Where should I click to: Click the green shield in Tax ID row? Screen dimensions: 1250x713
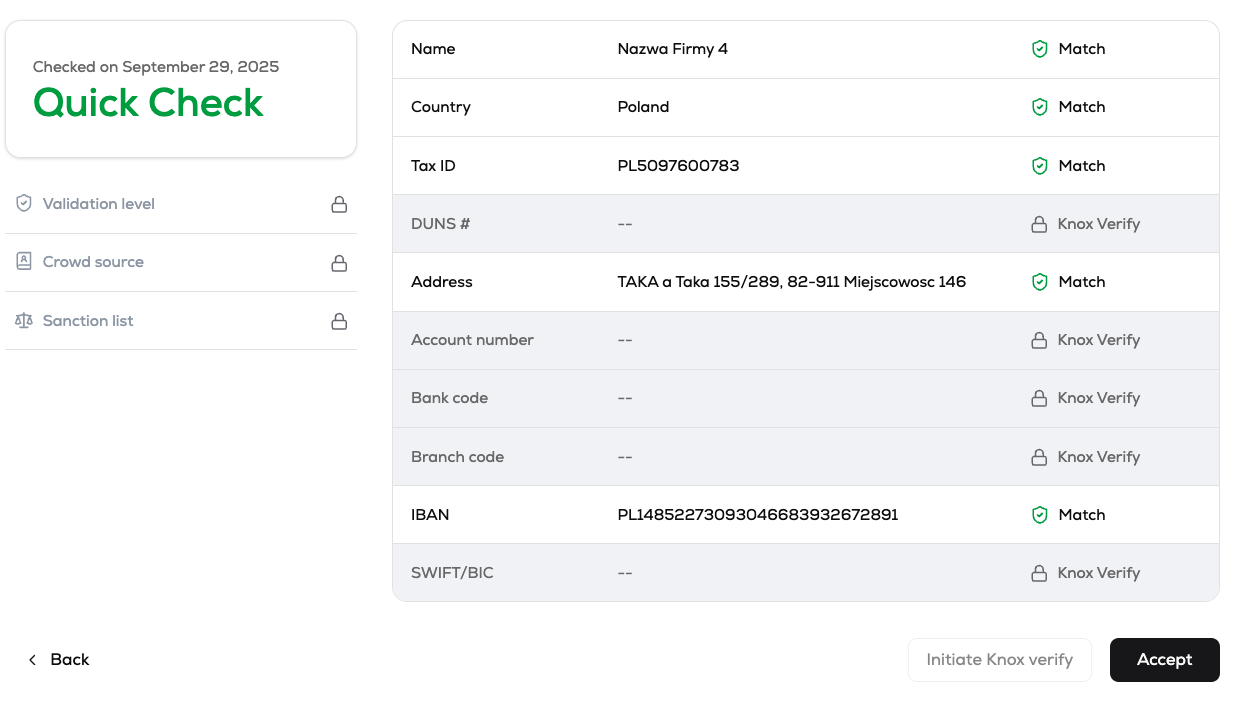1040,166
